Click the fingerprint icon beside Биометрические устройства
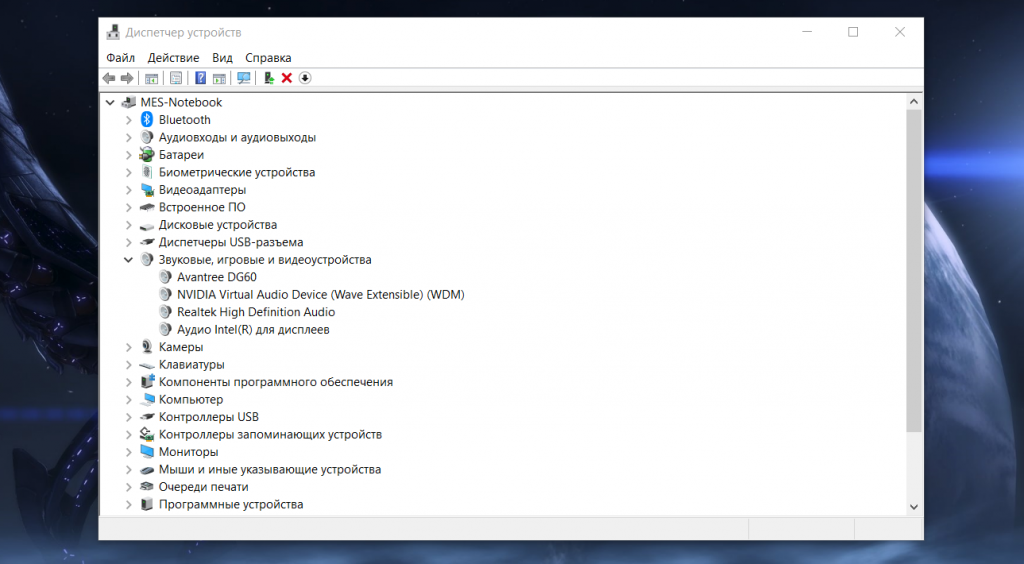 pos(147,172)
